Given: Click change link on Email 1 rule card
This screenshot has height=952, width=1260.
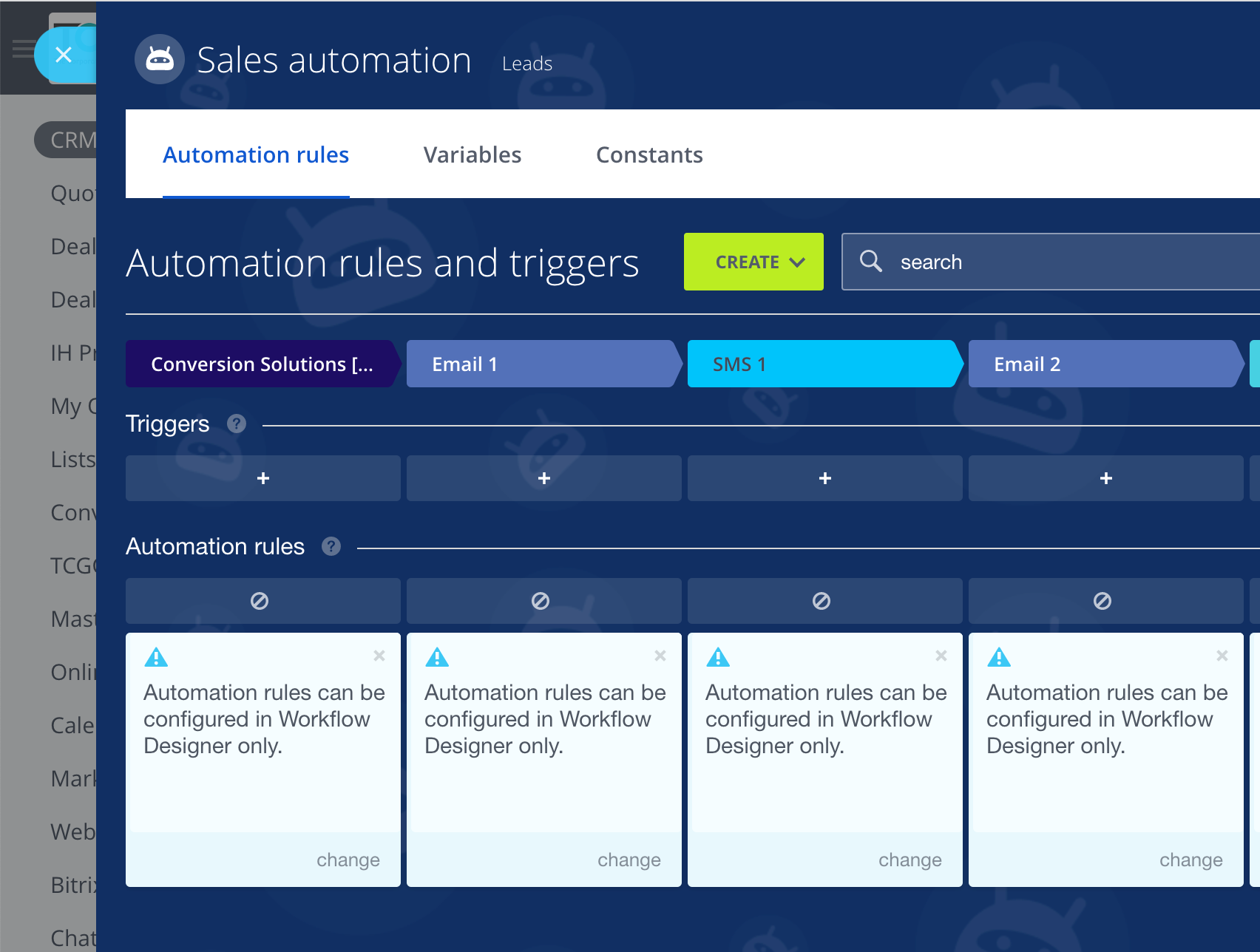Looking at the screenshot, I should click(629, 860).
